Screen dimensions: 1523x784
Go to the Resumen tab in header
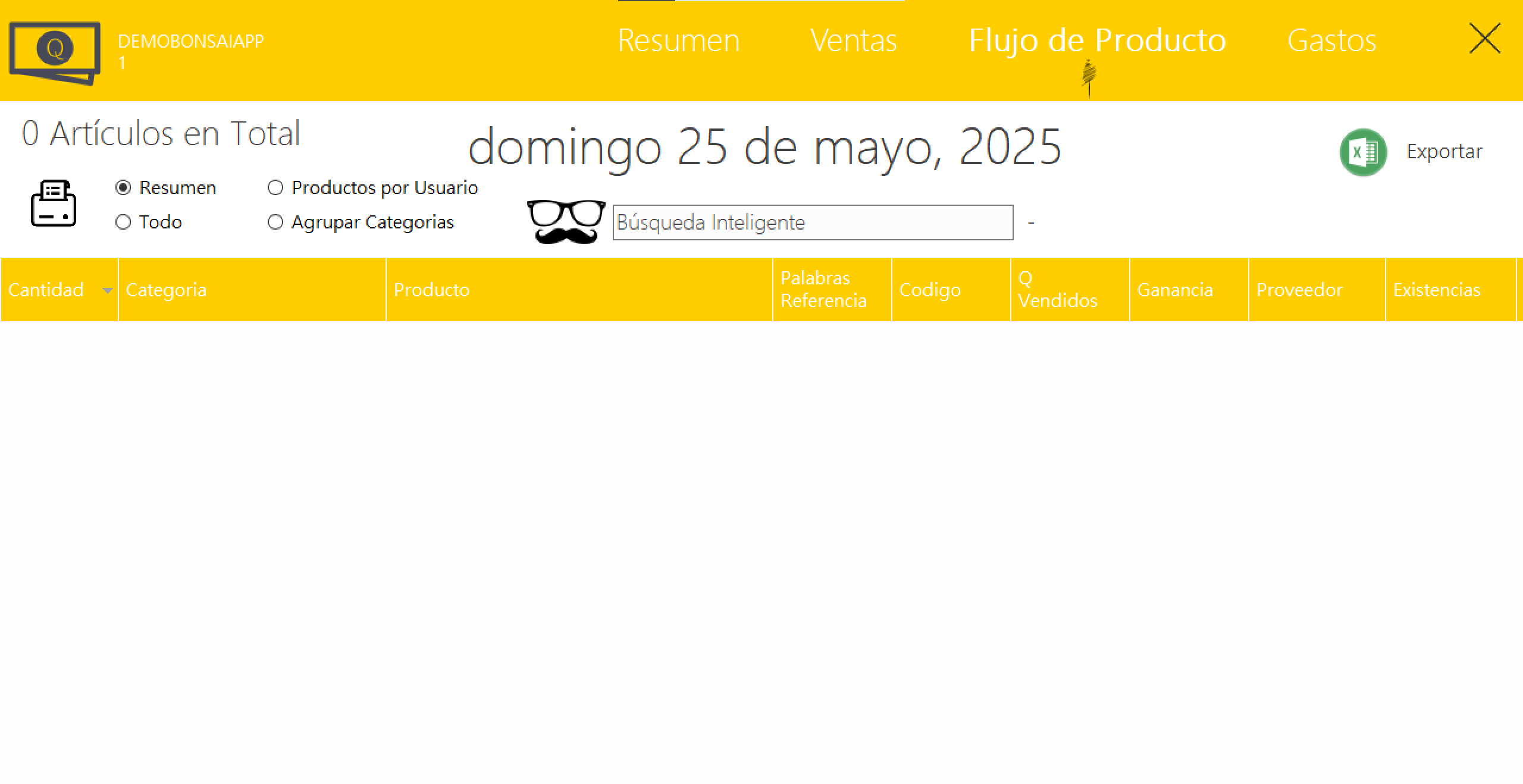[678, 40]
